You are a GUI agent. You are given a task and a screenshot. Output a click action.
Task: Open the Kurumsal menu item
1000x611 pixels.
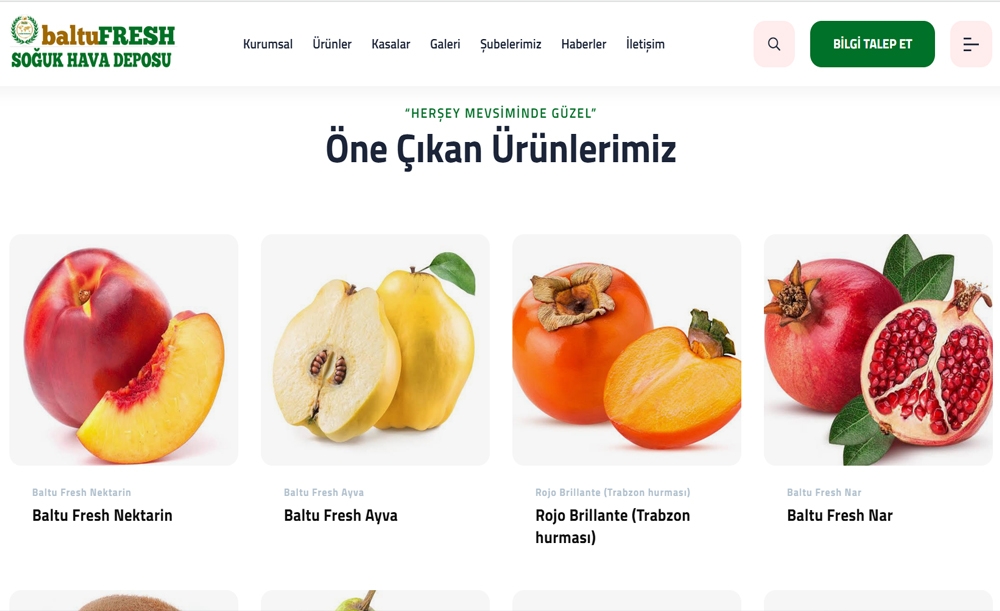click(268, 44)
